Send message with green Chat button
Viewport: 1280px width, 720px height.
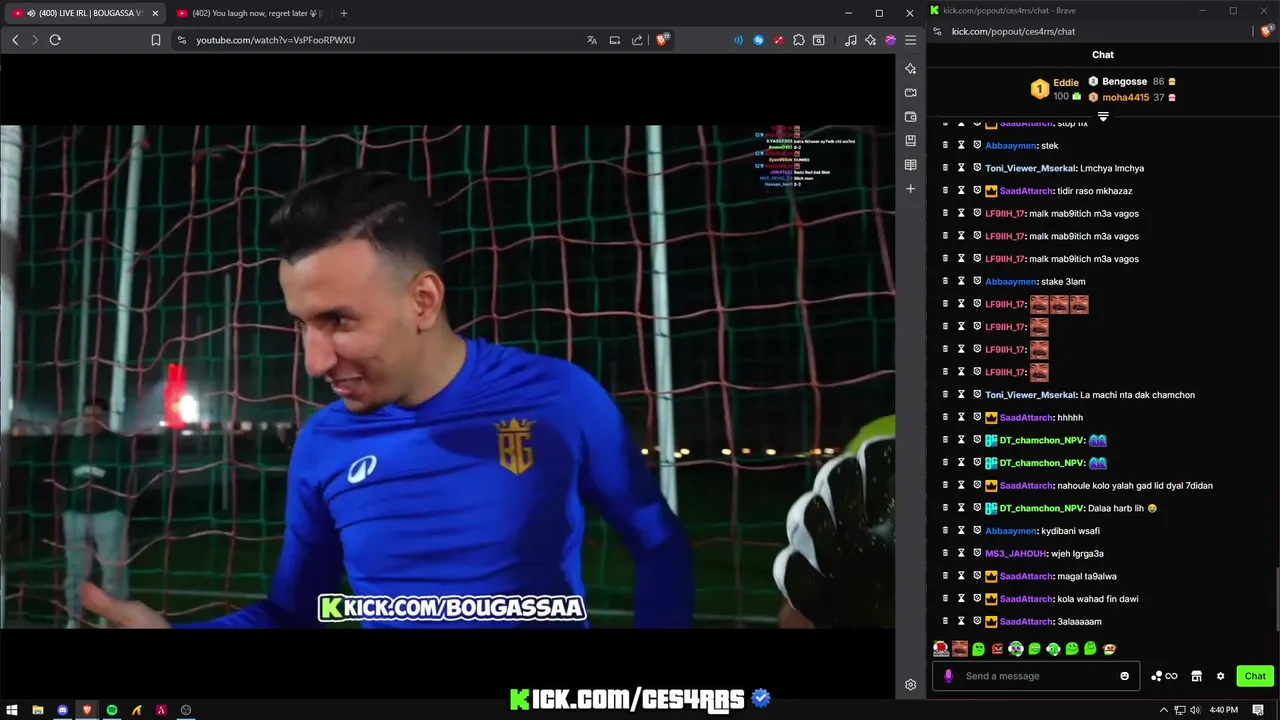tap(1255, 676)
